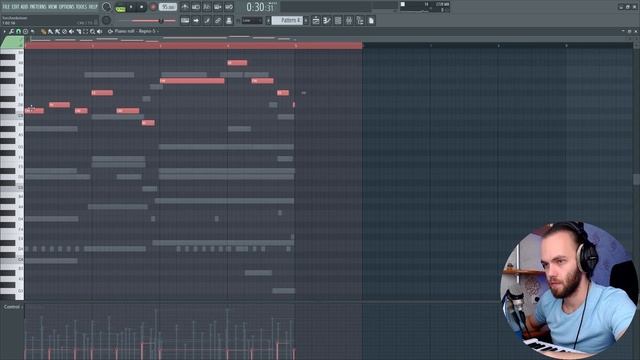
Task: Select the Delete tool in piano roll
Action: tap(64, 31)
